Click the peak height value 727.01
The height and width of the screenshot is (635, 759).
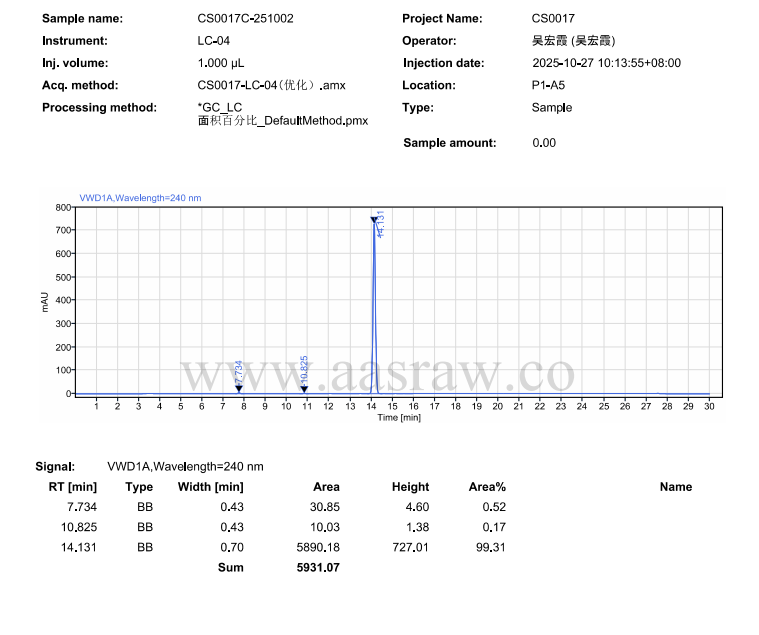pos(410,546)
